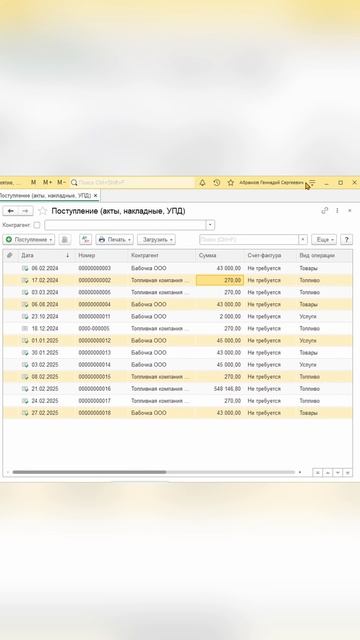The height and width of the screenshot is (640, 360).
Task: Move down one row navigation button
Action: (338, 473)
